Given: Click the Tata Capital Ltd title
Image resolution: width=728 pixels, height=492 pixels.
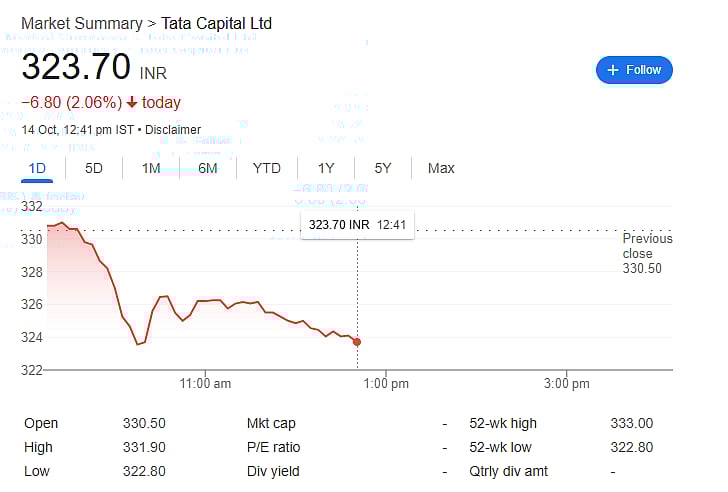Looking at the screenshot, I should click(215, 23).
